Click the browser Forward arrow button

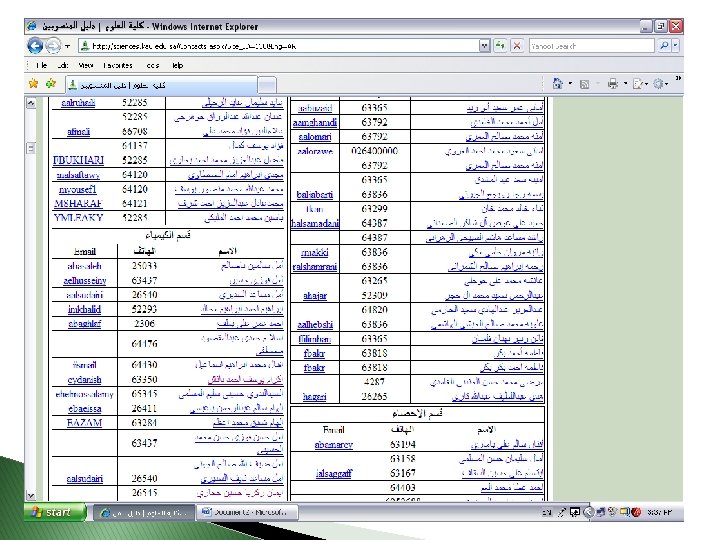tap(53, 45)
